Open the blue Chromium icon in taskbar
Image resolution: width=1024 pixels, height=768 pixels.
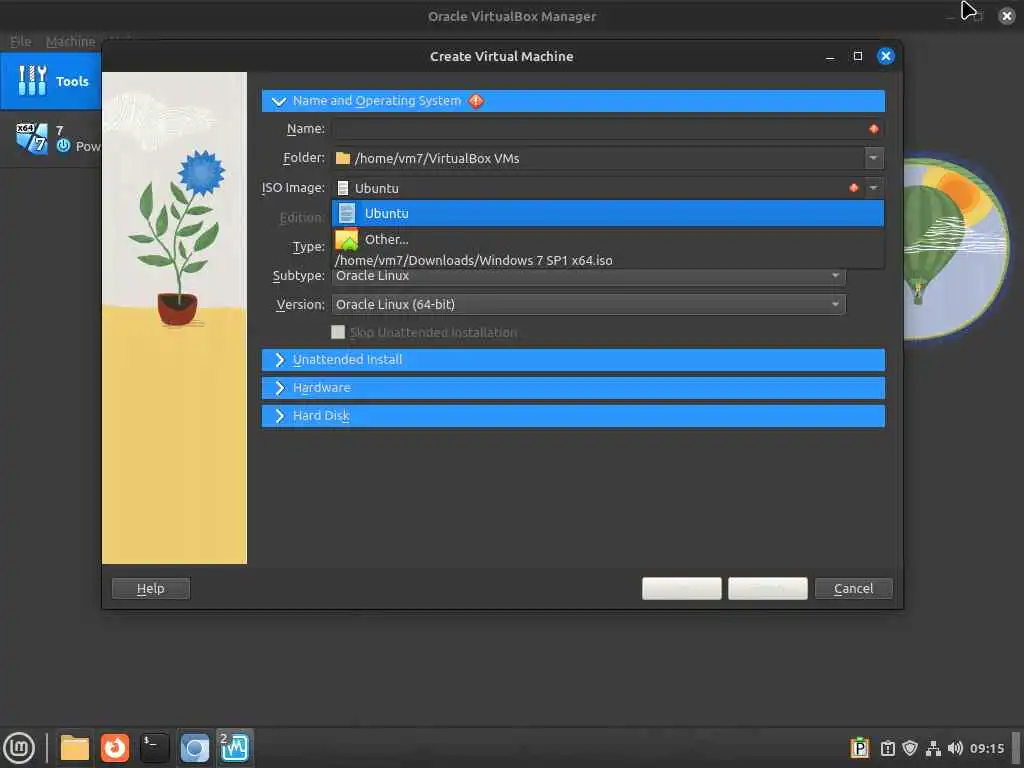pyautogui.click(x=195, y=748)
